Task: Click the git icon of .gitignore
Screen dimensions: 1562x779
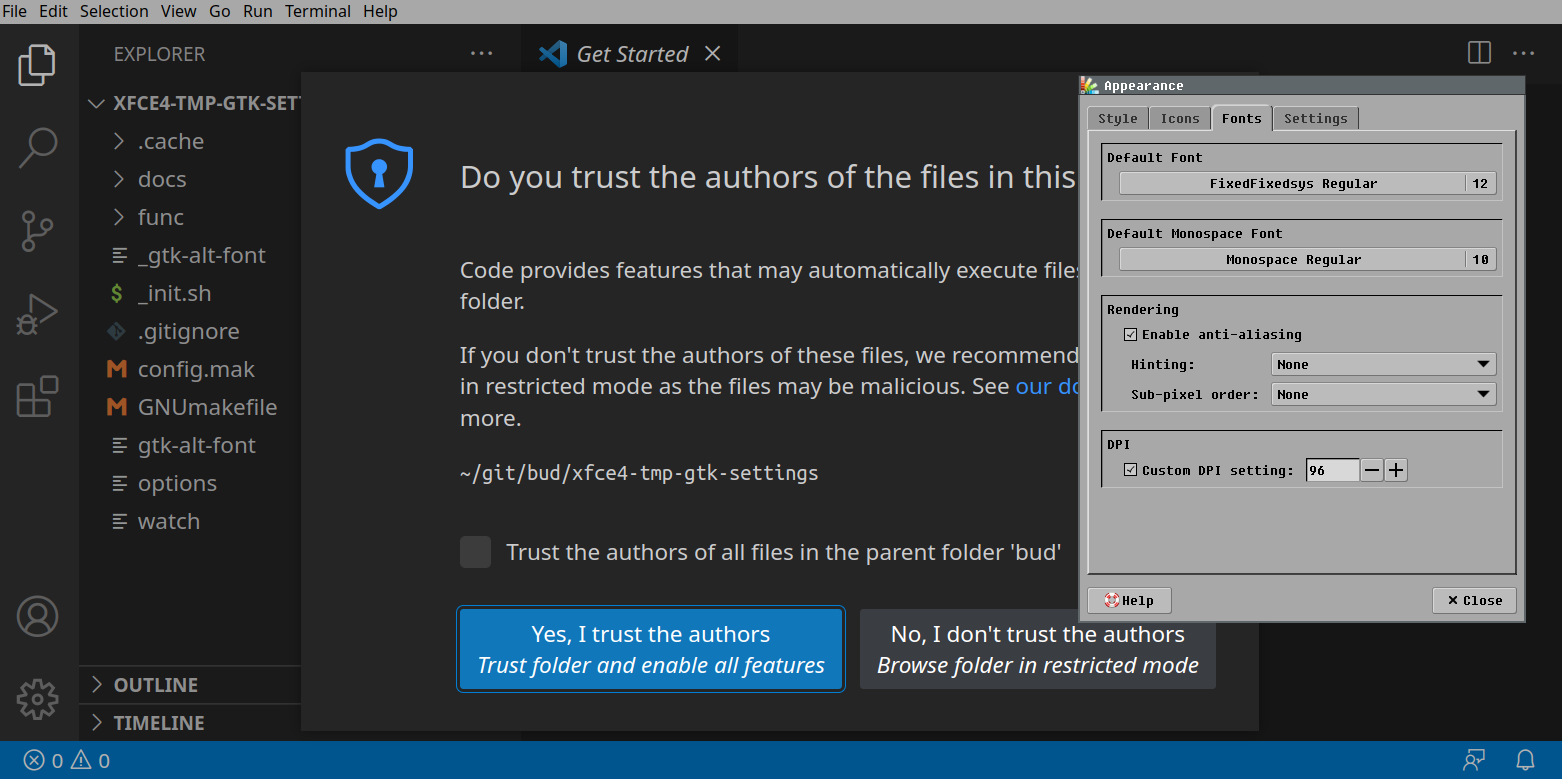Action: click(117, 331)
